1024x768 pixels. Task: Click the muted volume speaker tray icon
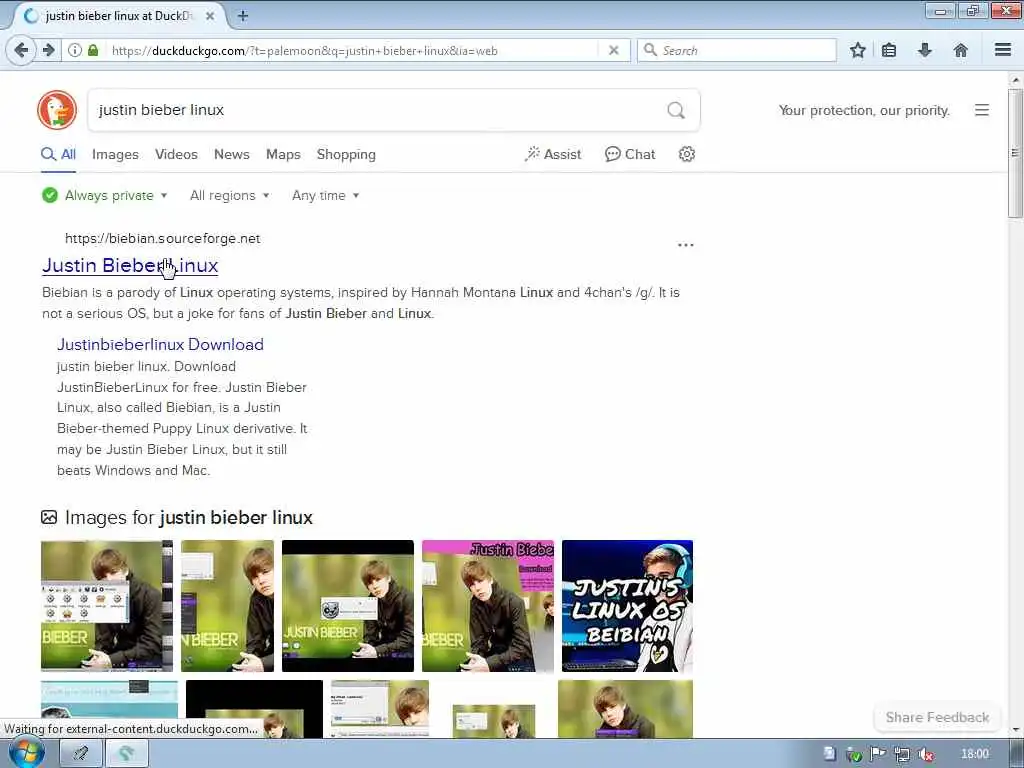(x=925, y=754)
